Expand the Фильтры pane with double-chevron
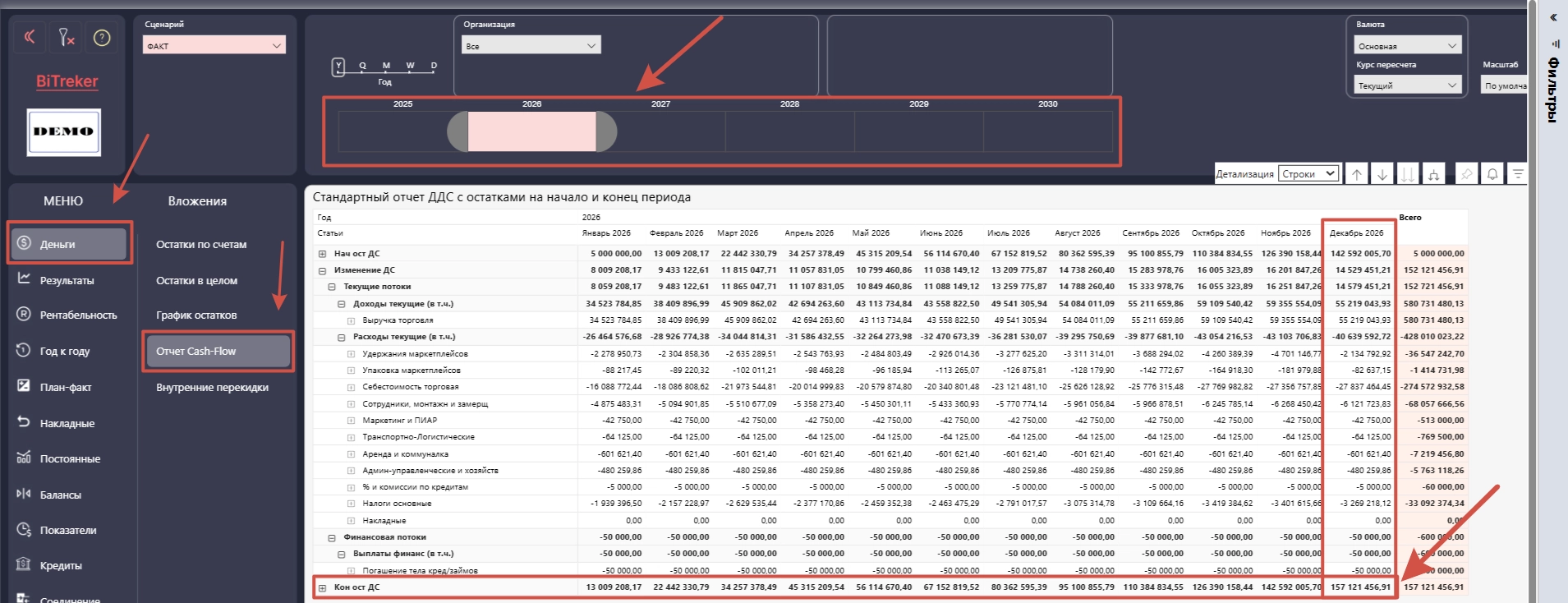 tap(1553, 17)
